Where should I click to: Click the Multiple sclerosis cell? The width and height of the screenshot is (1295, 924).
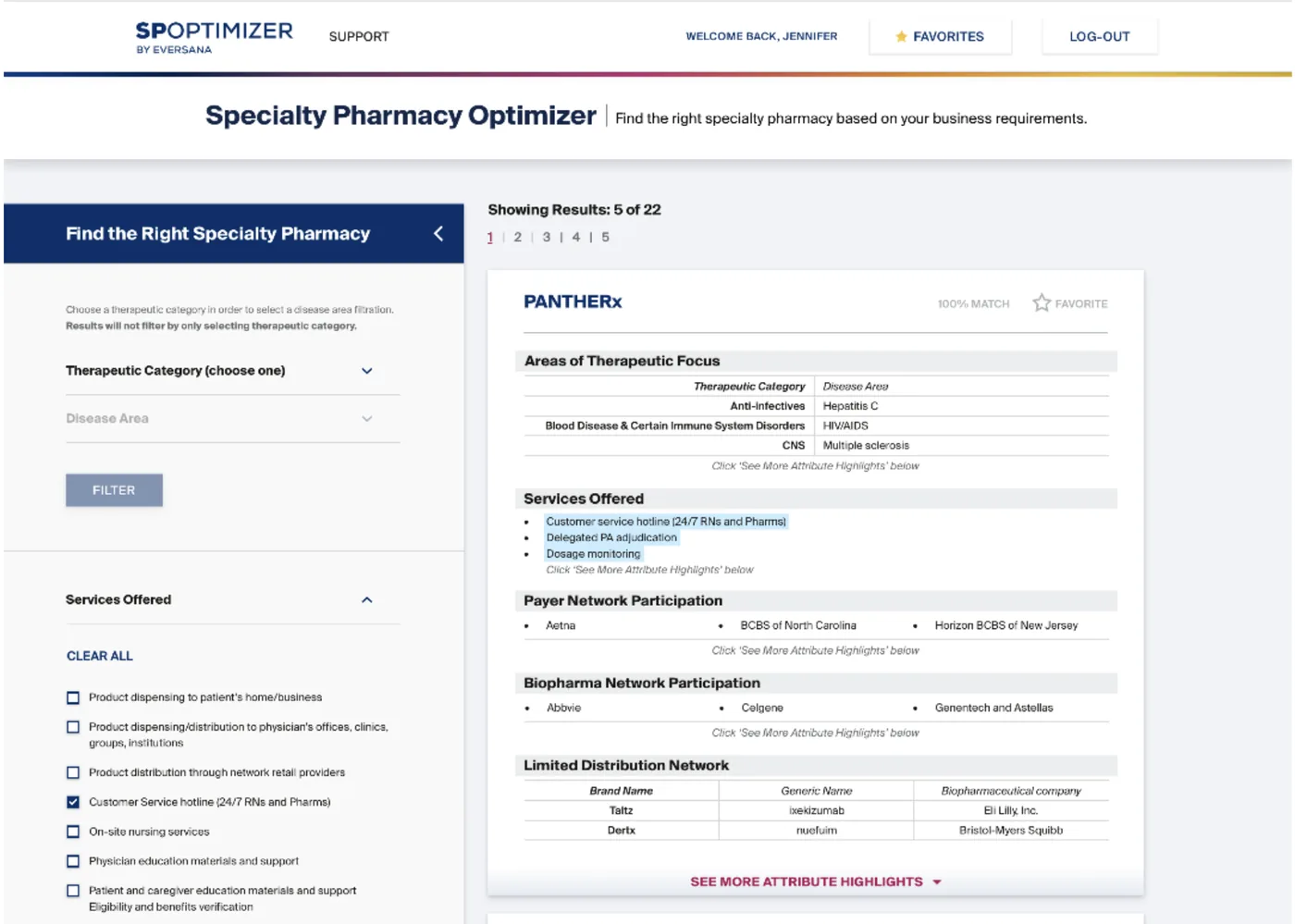pos(866,445)
